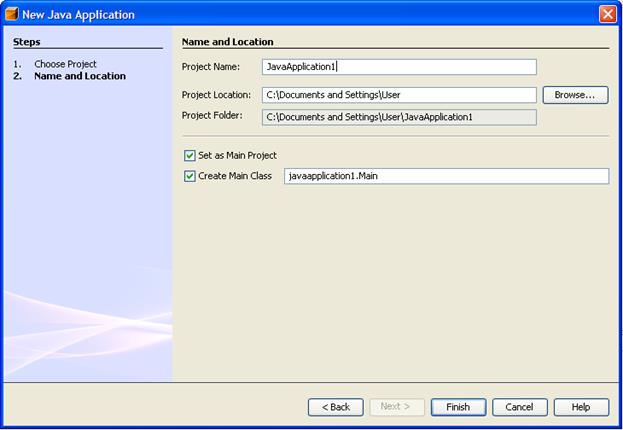The width and height of the screenshot is (623, 430).
Task: Cancel the new project wizard
Action: pyautogui.click(x=519, y=407)
